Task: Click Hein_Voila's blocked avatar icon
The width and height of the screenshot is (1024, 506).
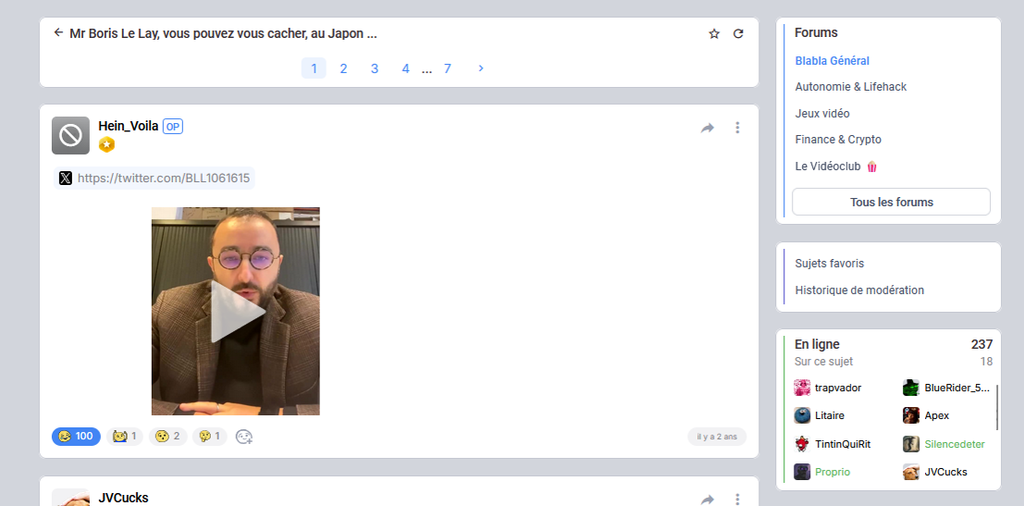Action: pyautogui.click(x=71, y=136)
